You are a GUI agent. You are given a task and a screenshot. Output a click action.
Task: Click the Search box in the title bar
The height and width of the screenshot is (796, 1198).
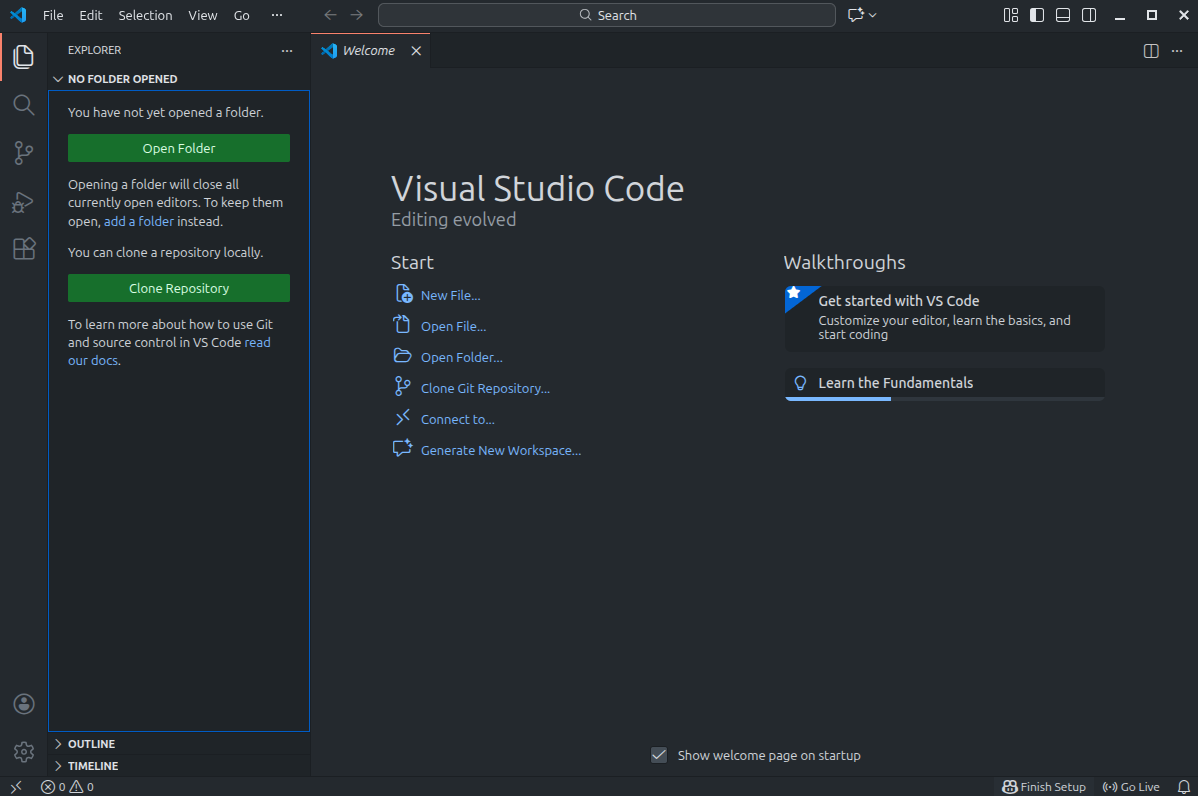coord(605,15)
